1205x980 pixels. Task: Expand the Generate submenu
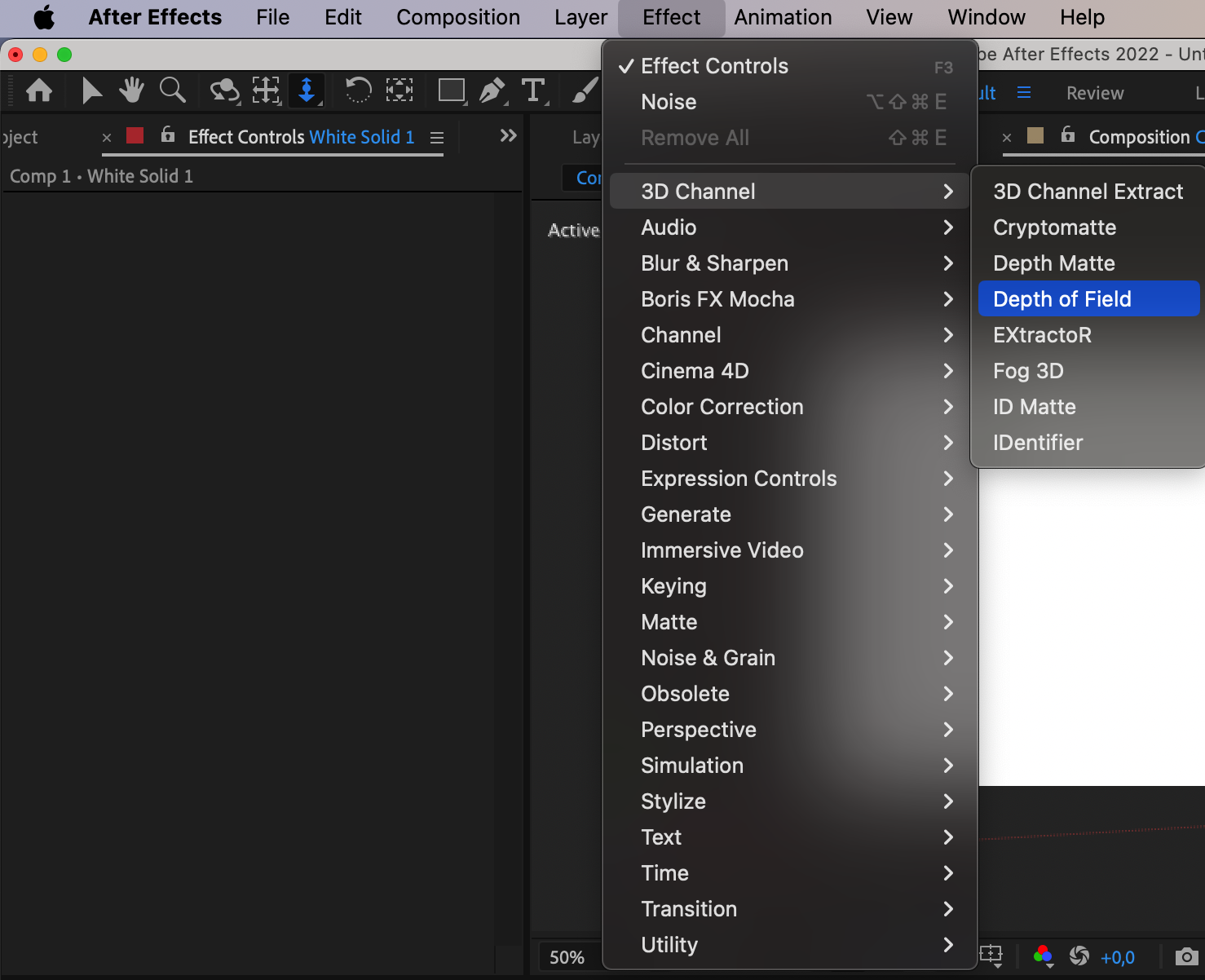click(x=789, y=514)
